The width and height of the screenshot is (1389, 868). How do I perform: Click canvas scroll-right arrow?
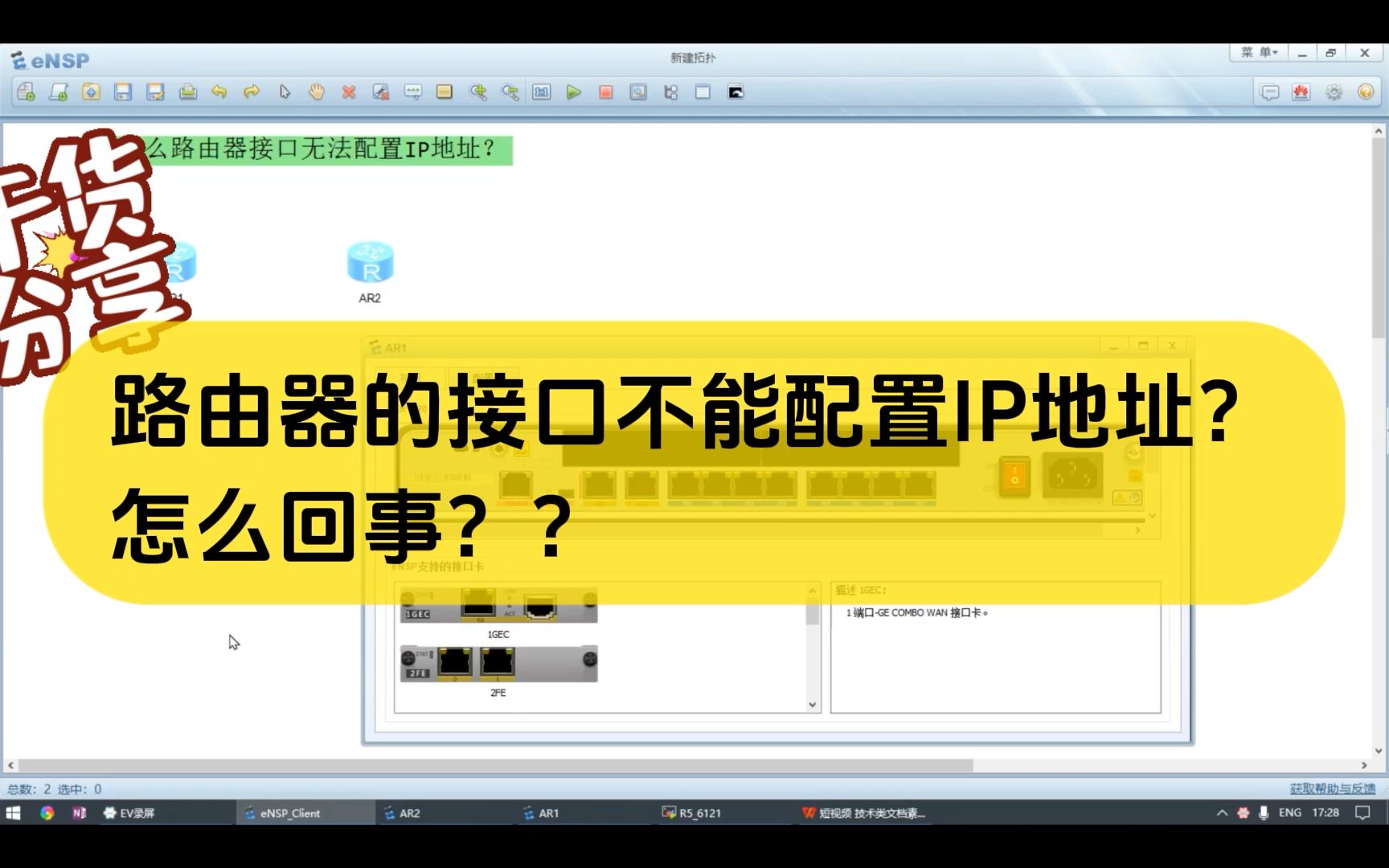point(1364,765)
